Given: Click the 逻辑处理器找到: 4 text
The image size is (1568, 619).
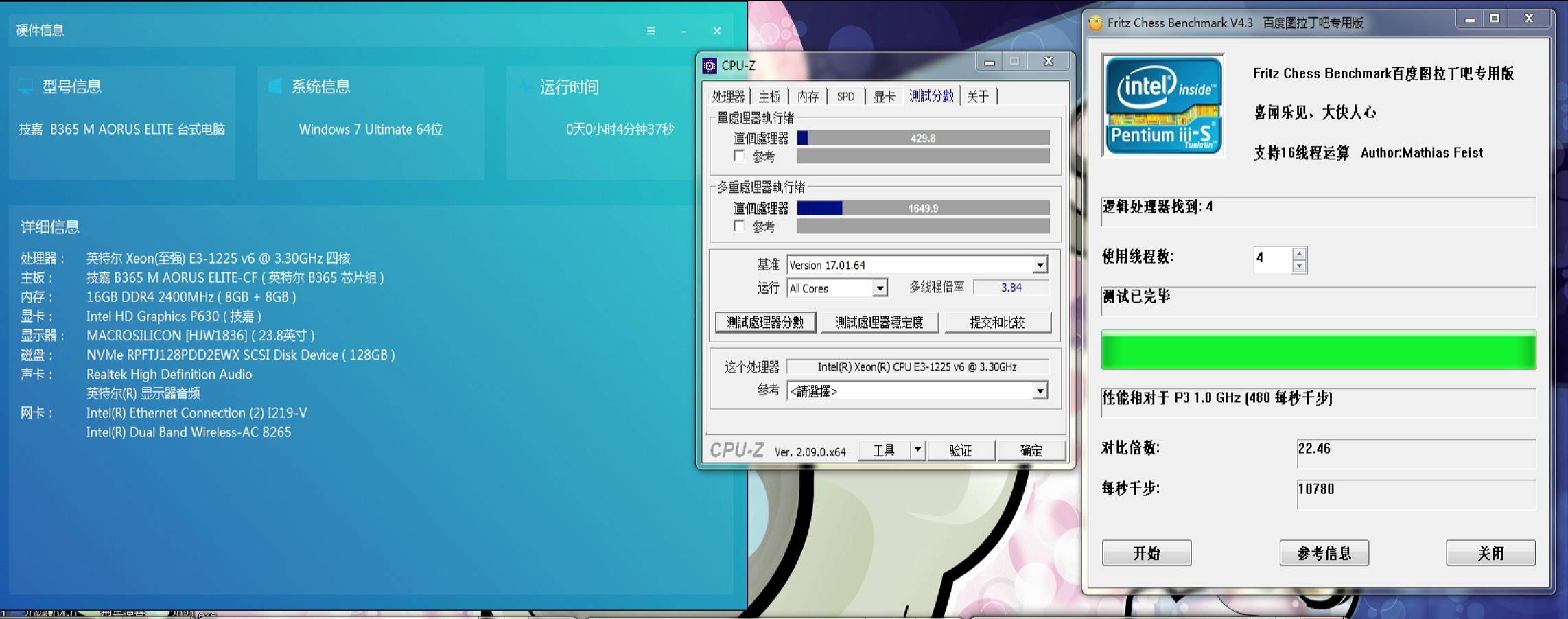Looking at the screenshot, I should pos(1158,207).
